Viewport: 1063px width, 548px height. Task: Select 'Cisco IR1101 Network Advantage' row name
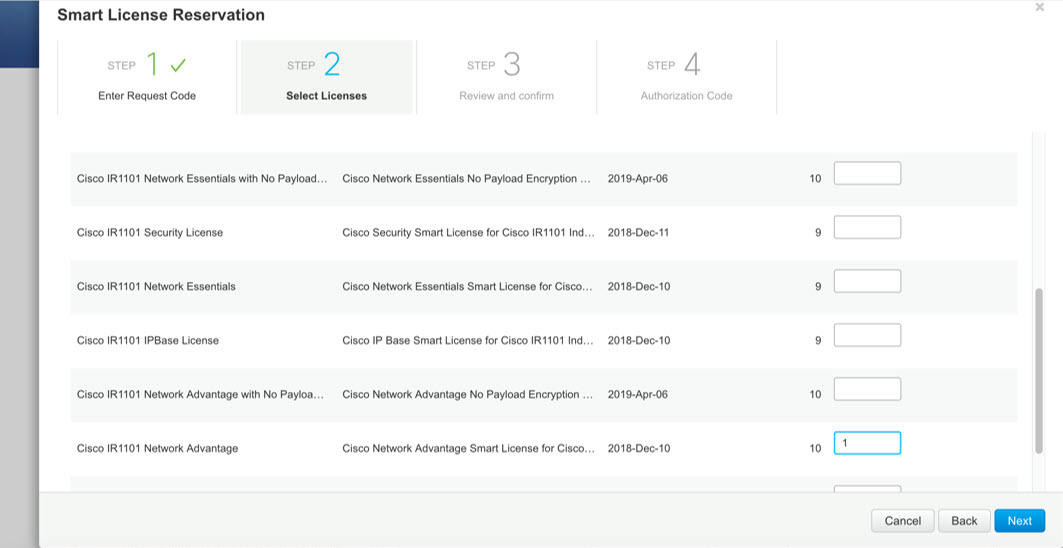click(157, 448)
